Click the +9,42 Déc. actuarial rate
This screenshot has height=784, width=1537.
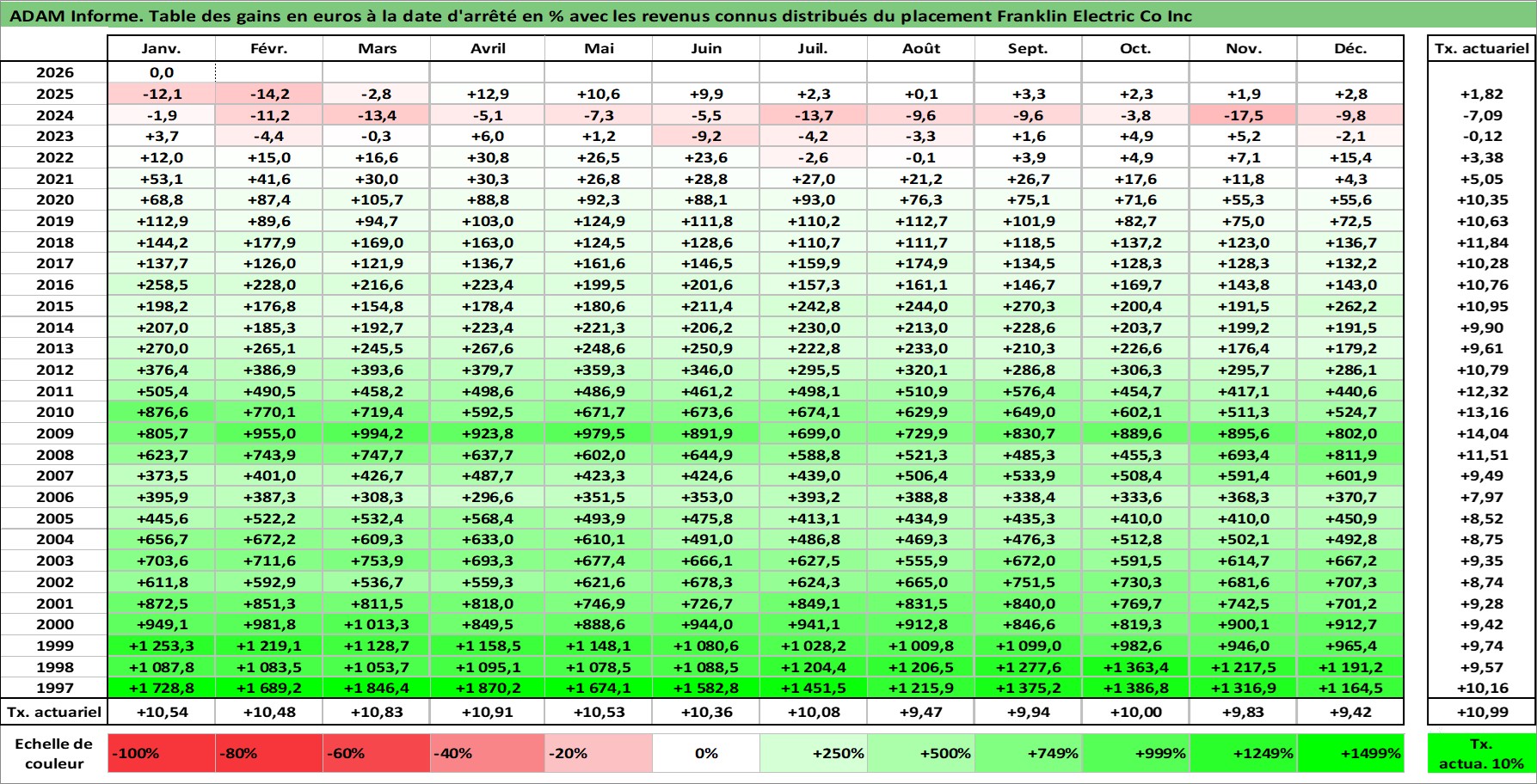[x=1350, y=712]
